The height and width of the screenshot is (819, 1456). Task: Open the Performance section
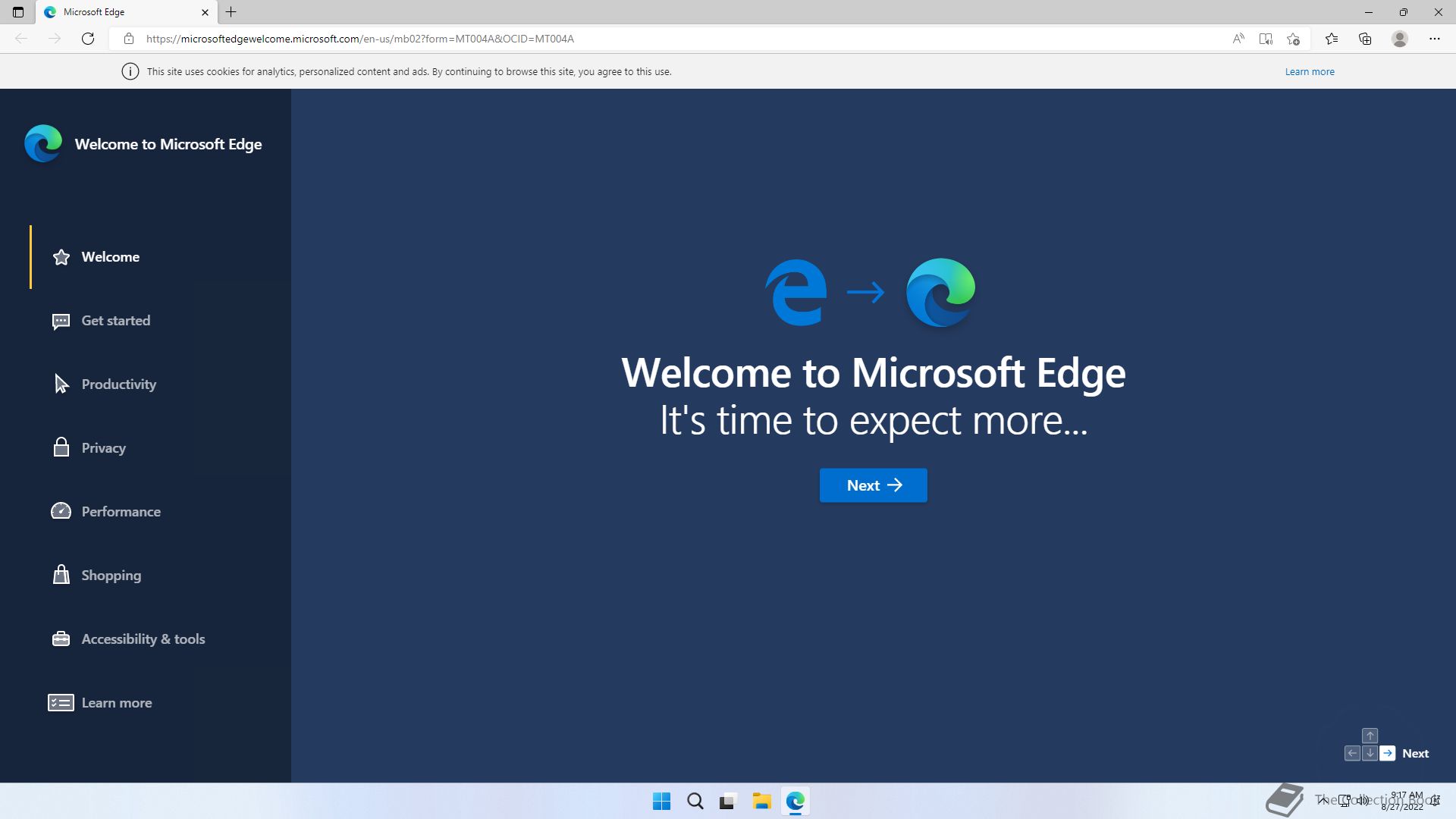coord(121,512)
